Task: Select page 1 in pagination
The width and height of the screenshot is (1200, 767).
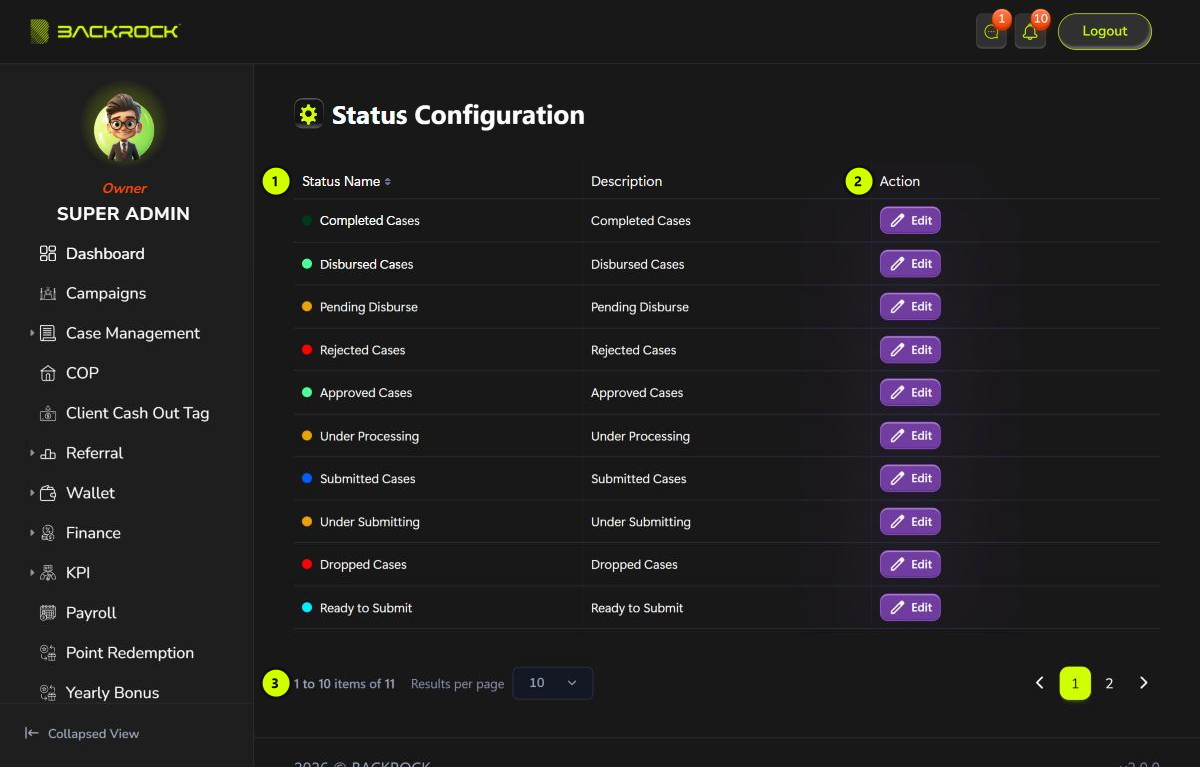Action: coord(1075,683)
